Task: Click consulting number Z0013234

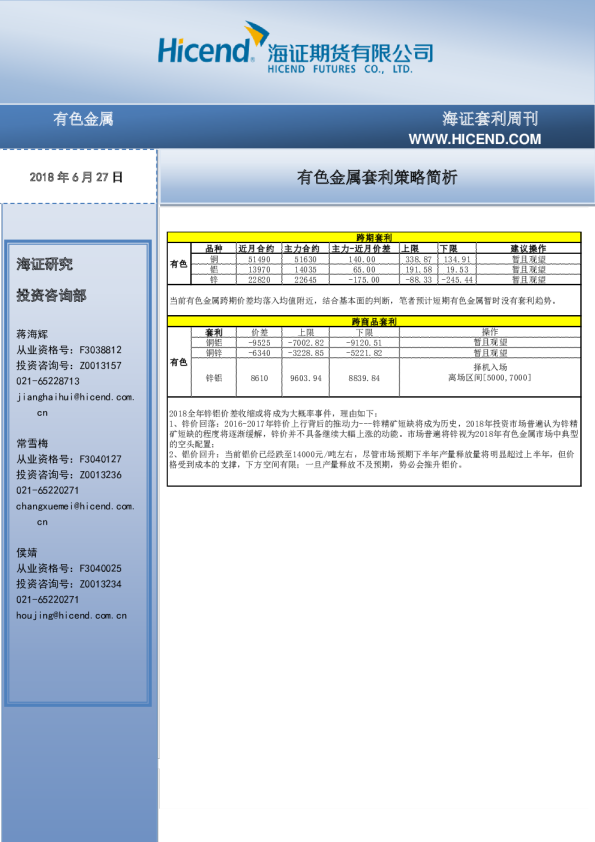Action: (100, 583)
